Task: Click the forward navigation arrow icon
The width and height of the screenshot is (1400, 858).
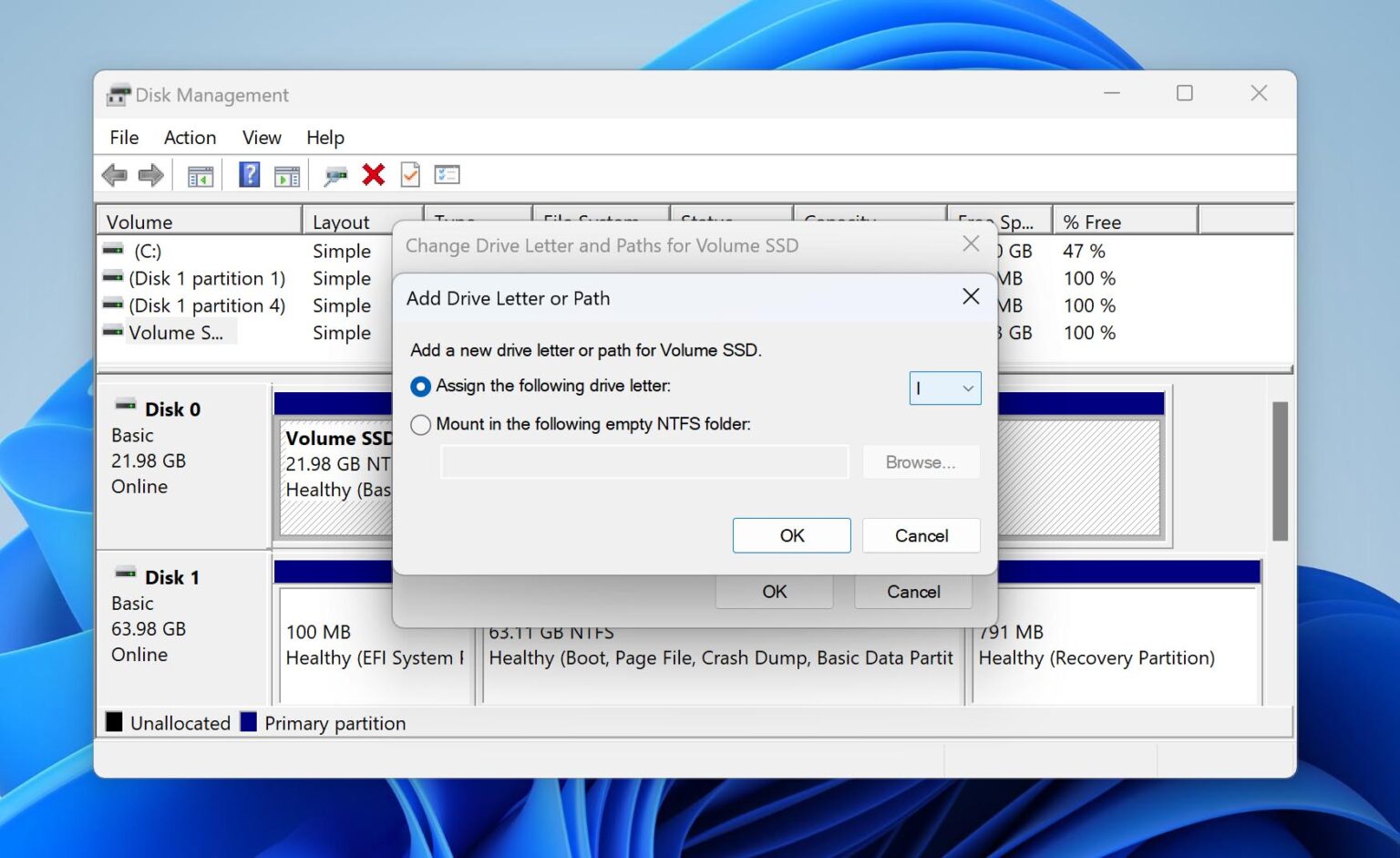Action: (x=151, y=174)
